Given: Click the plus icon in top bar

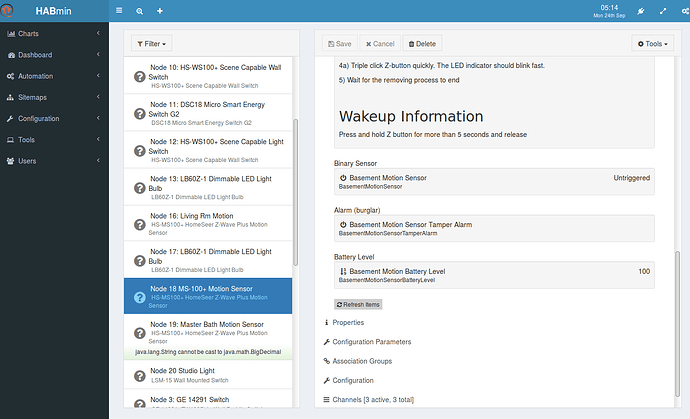Looking at the screenshot, I should [159, 11].
